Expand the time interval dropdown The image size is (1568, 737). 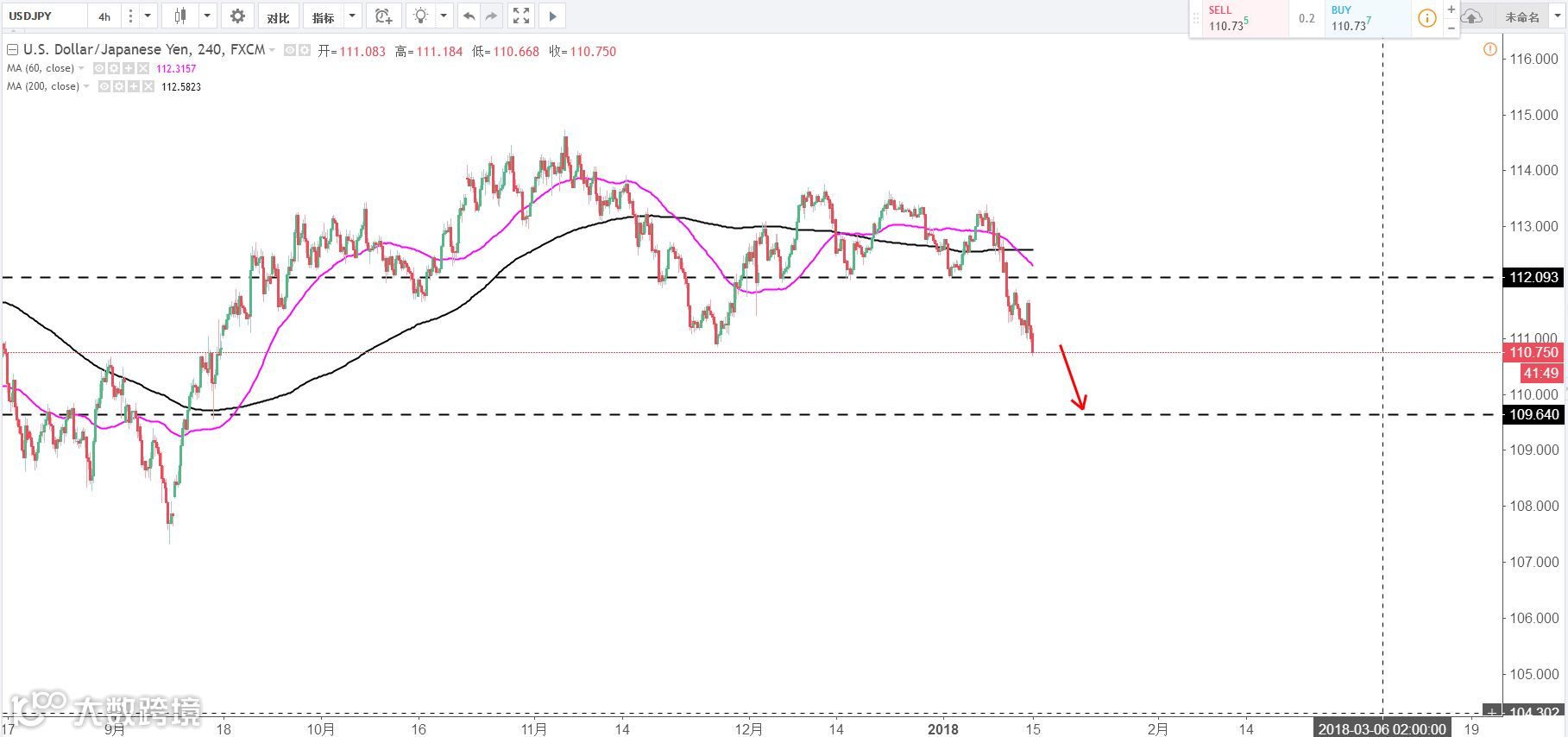tap(148, 16)
